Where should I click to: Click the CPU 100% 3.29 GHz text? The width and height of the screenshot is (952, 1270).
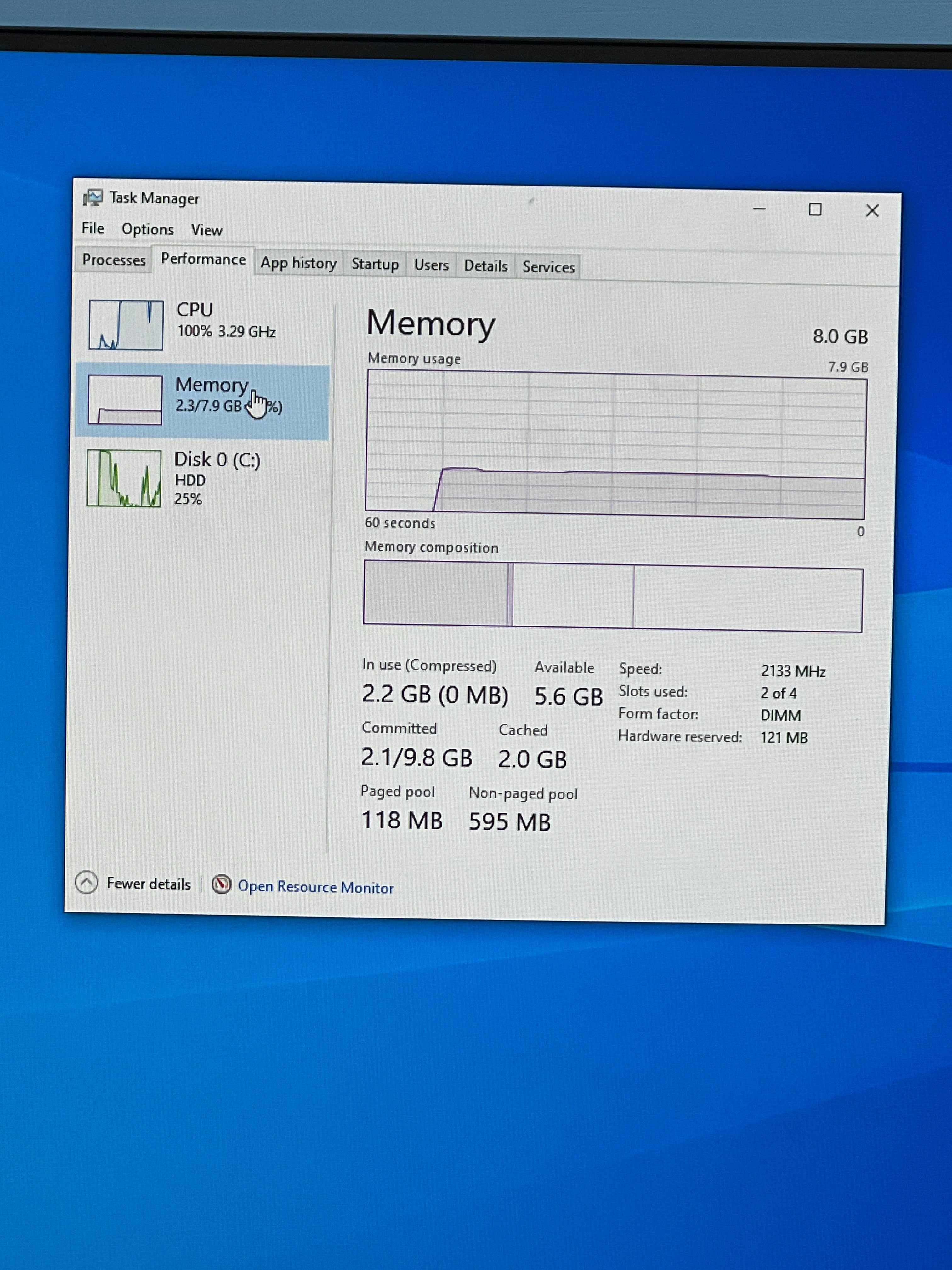coord(226,331)
